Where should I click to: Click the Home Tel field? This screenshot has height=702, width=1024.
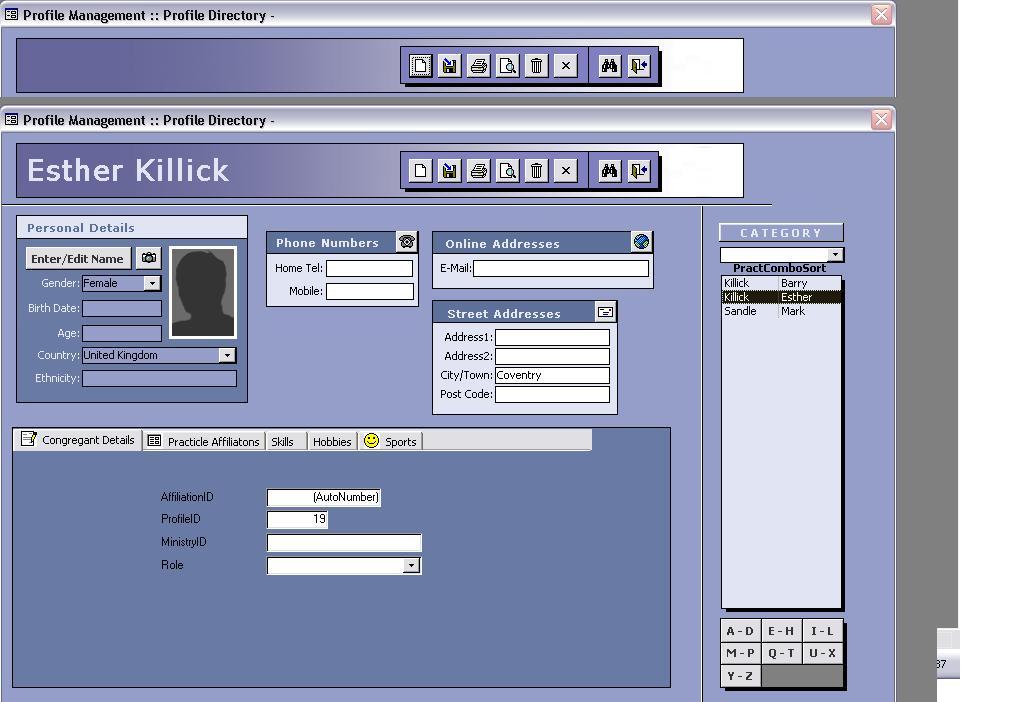click(x=370, y=268)
